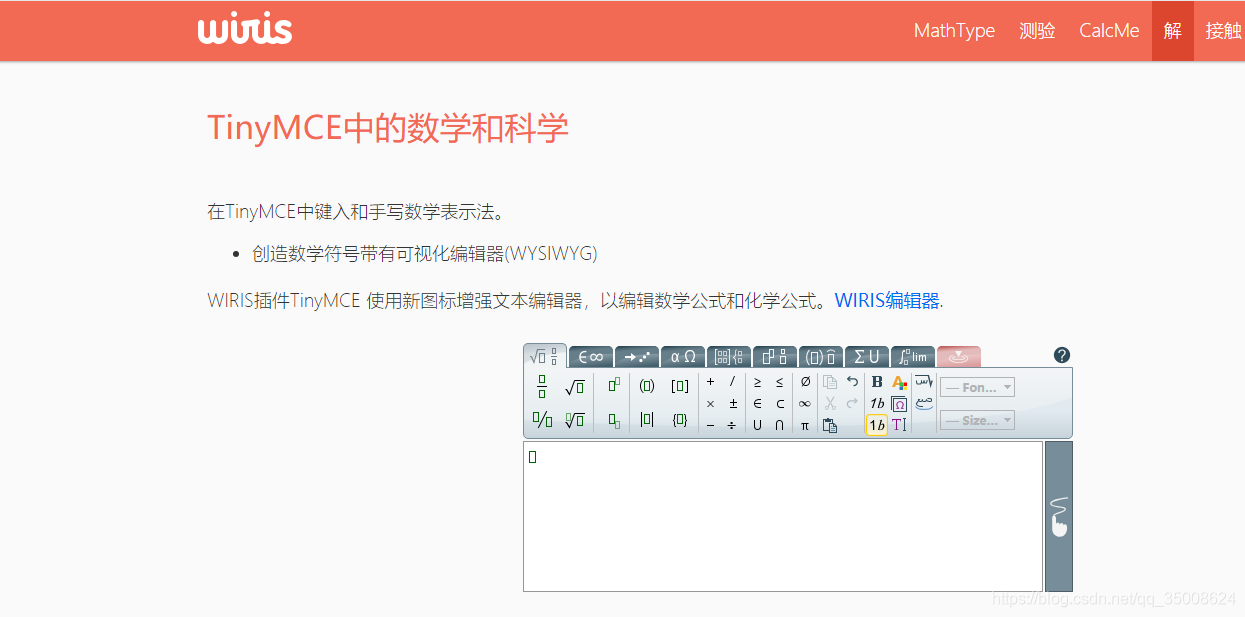Screen dimensions: 1245x617
Task: Open the Font dropdown
Action: coord(978,387)
